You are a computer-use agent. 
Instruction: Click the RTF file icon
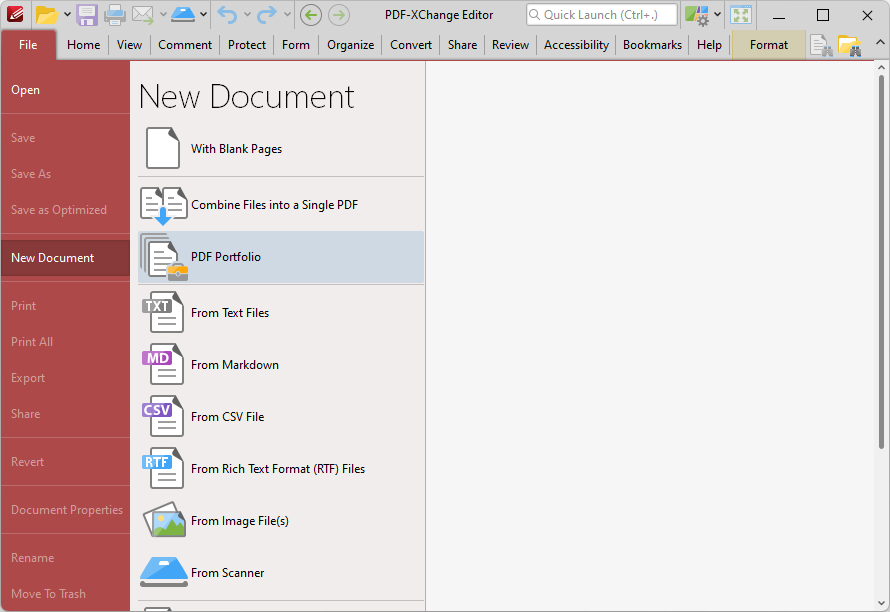click(163, 468)
